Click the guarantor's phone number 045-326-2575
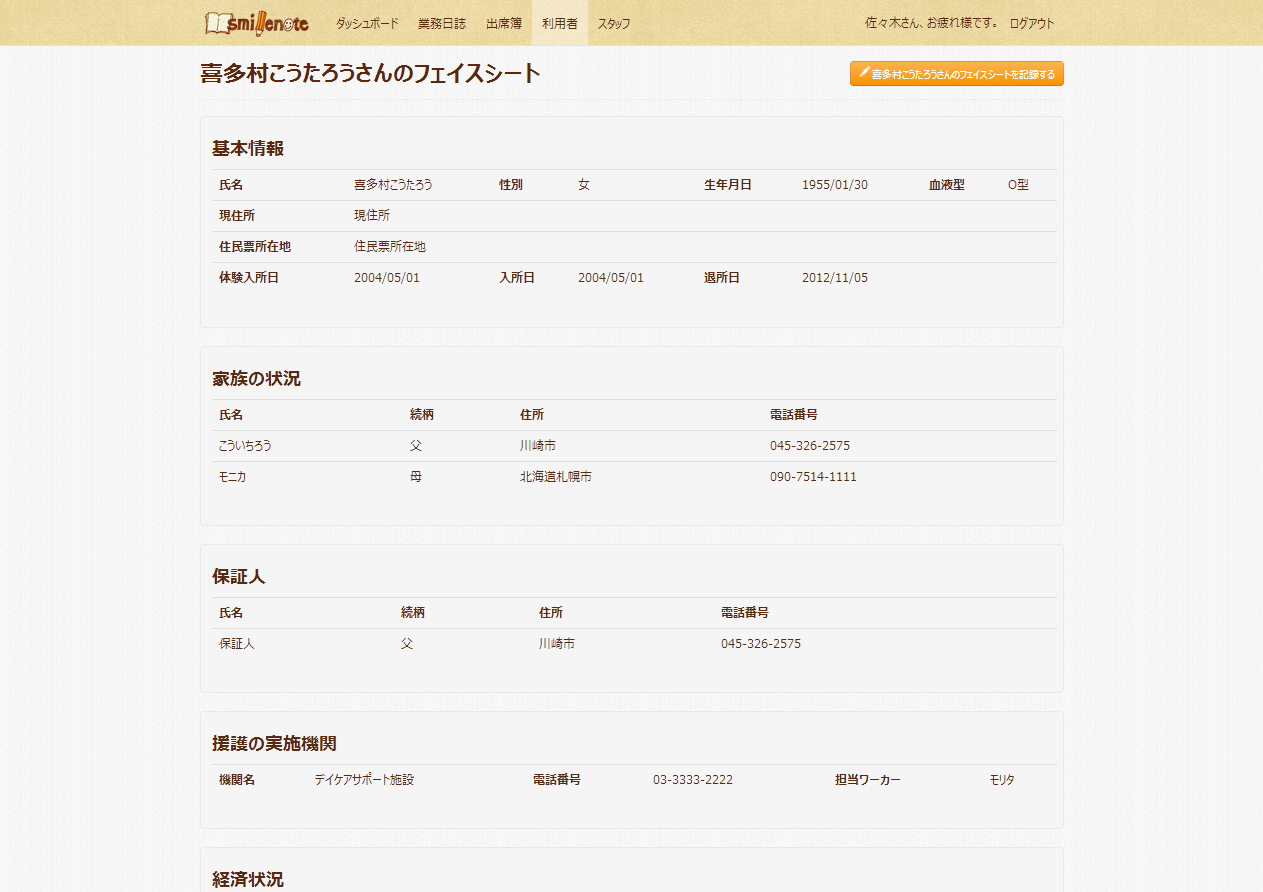The image size is (1263, 892). coord(761,644)
